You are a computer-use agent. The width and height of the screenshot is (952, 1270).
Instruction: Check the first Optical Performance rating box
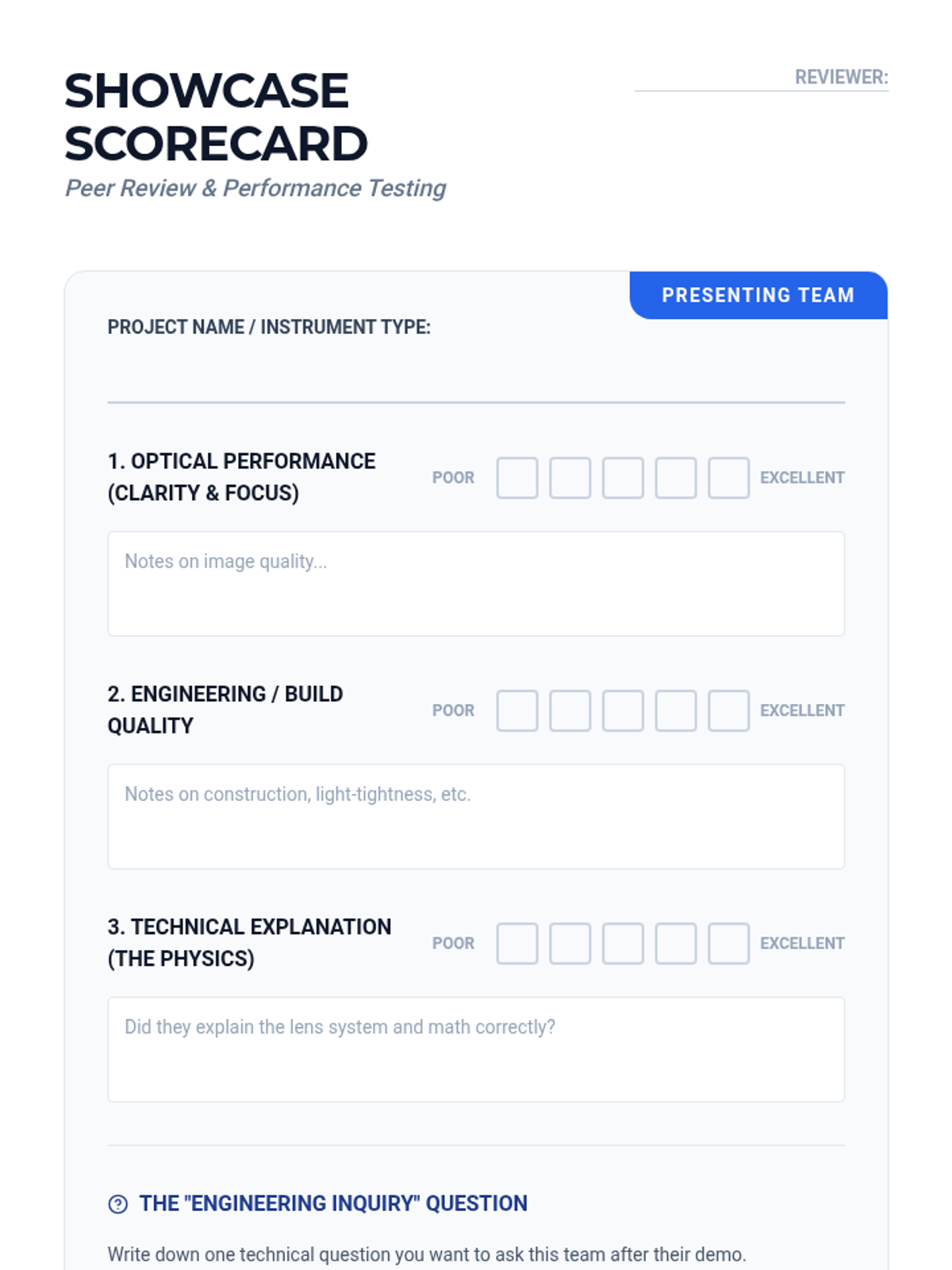click(517, 478)
